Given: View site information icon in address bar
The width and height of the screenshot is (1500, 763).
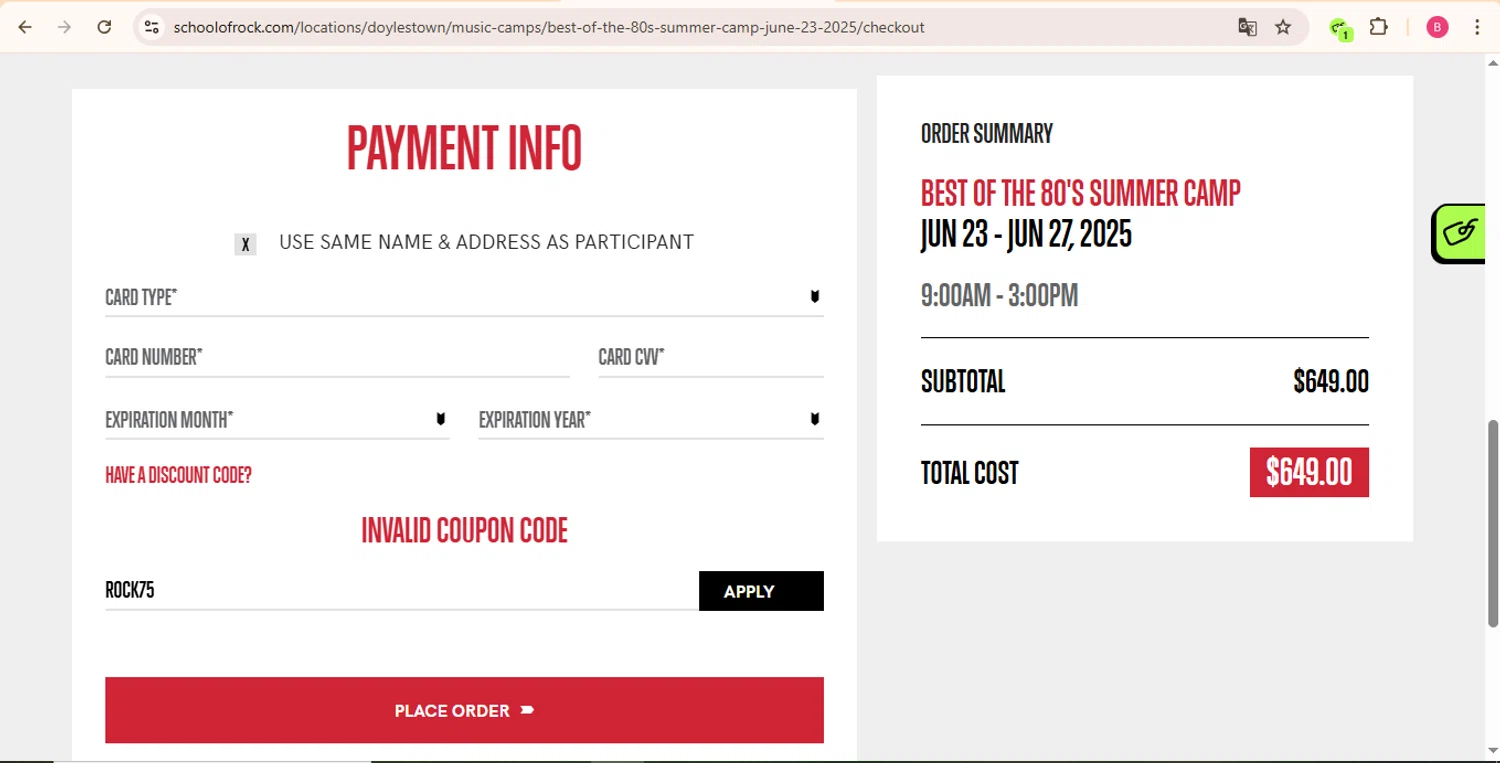Looking at the screenshot, I should [x=152, y=27].
